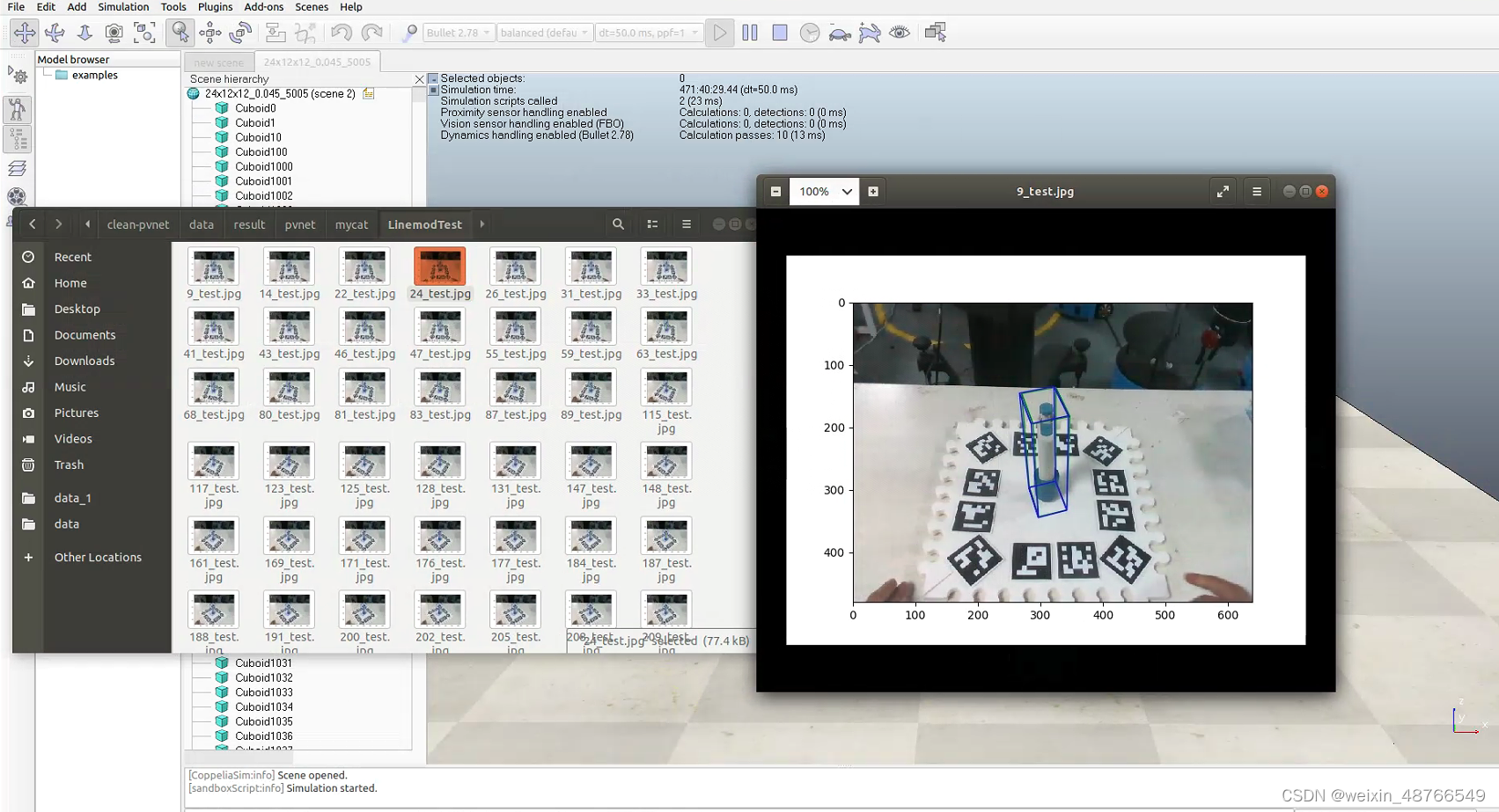Image resolution: width=1499 pixels, height=812 pixels.
Task: Toggle the scene hierarchy sidebar button
Action: pyautogui.click(x=18, y=139)
